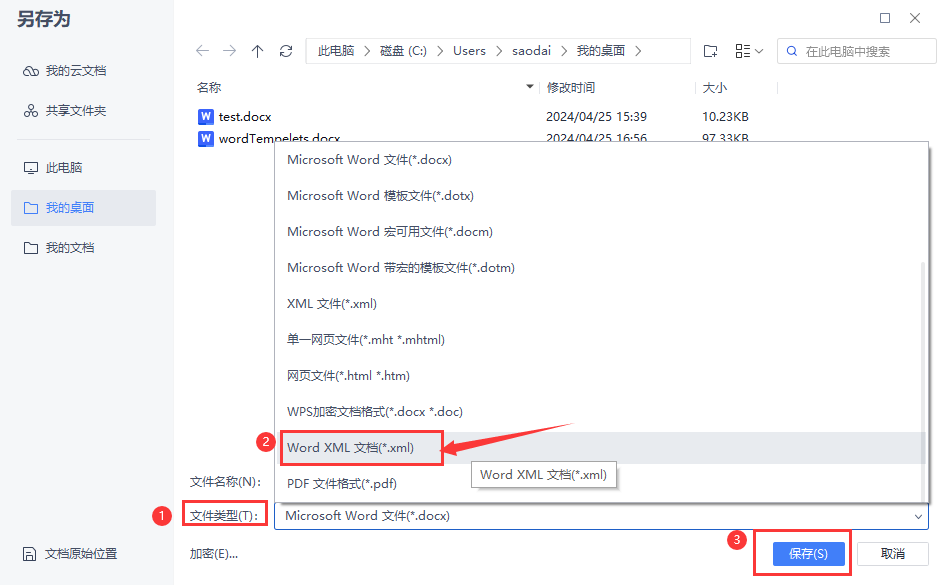946x585 pixels.
Task: Sort by 修改时间 column header
Action: coord(571,88)
